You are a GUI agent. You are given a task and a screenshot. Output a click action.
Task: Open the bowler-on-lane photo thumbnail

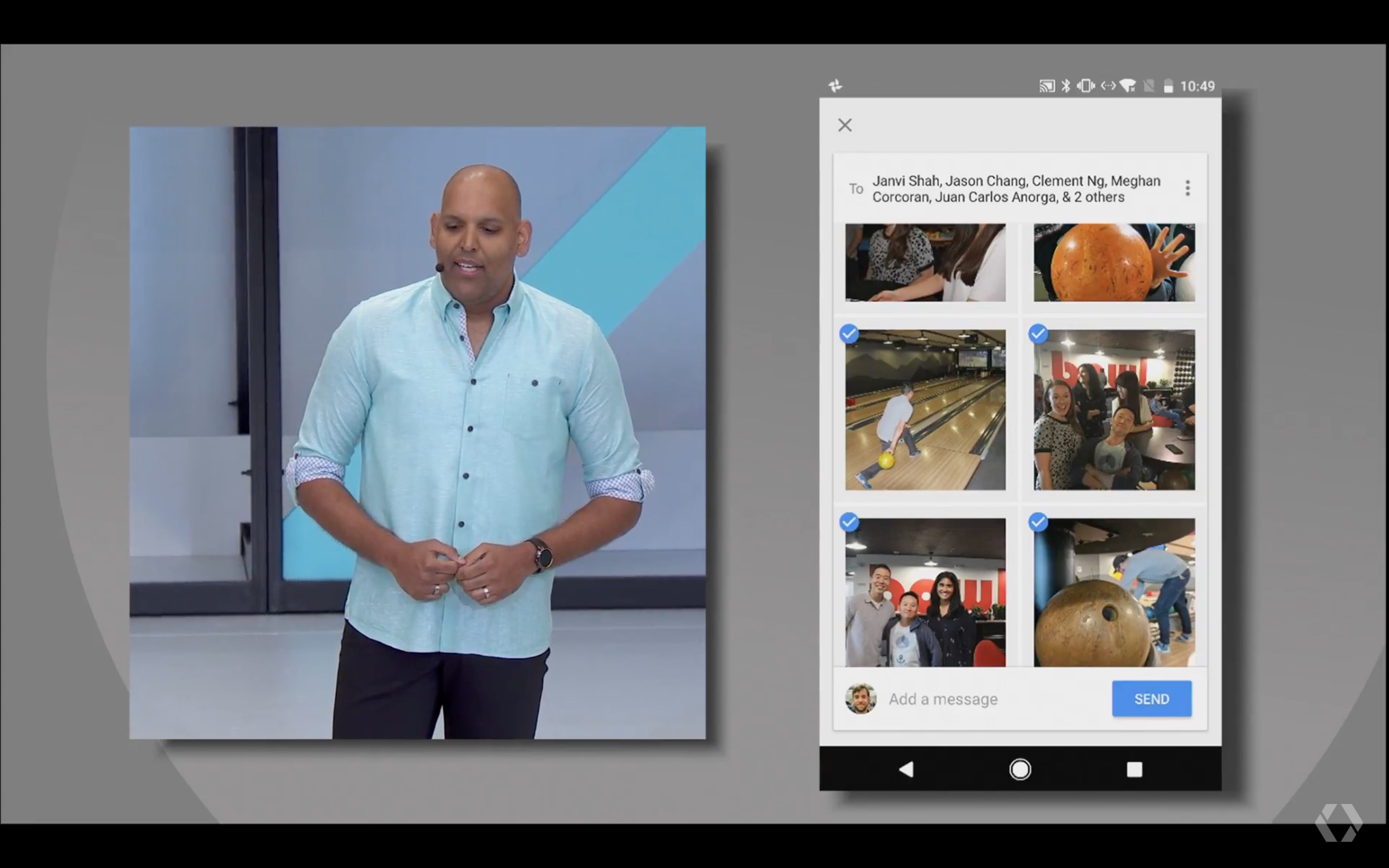[x=925, y=410]
